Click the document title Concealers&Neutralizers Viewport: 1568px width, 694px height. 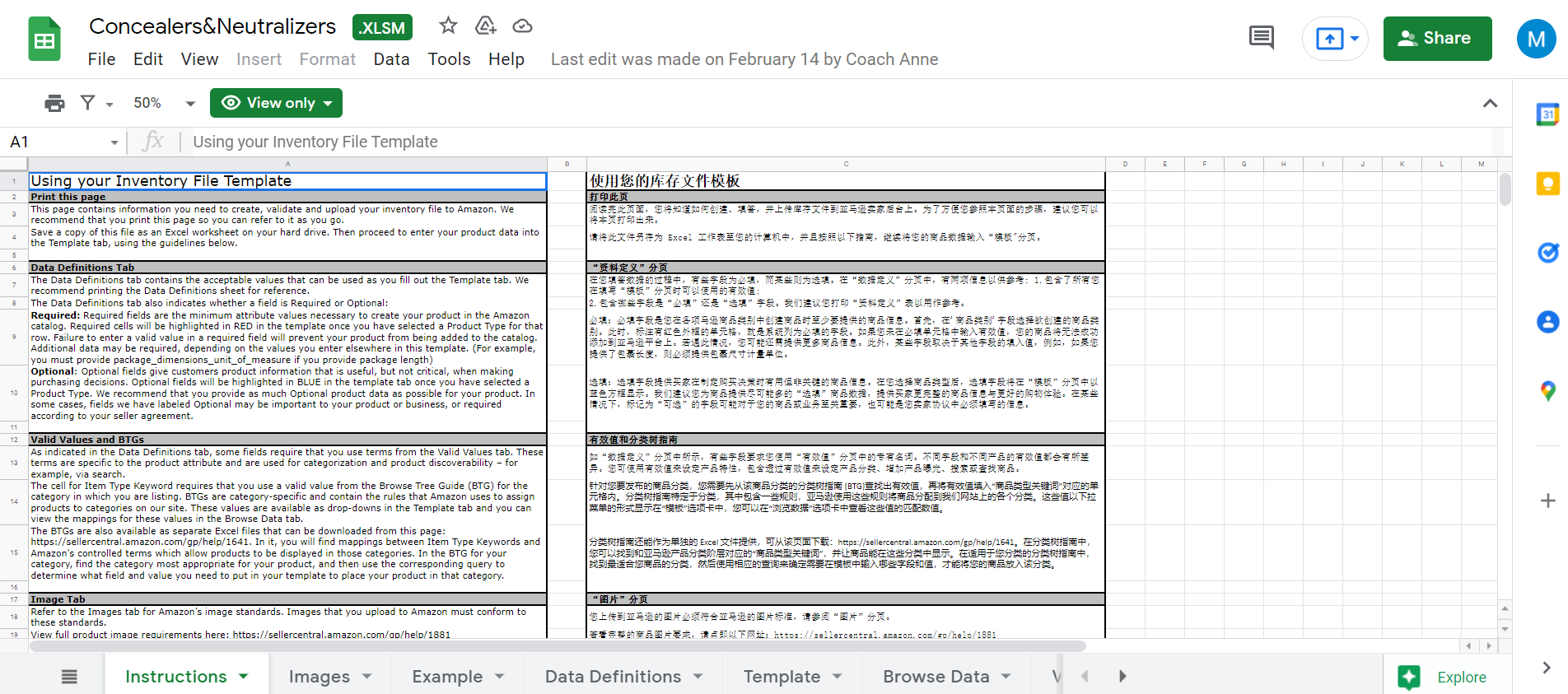pos(212,26)
